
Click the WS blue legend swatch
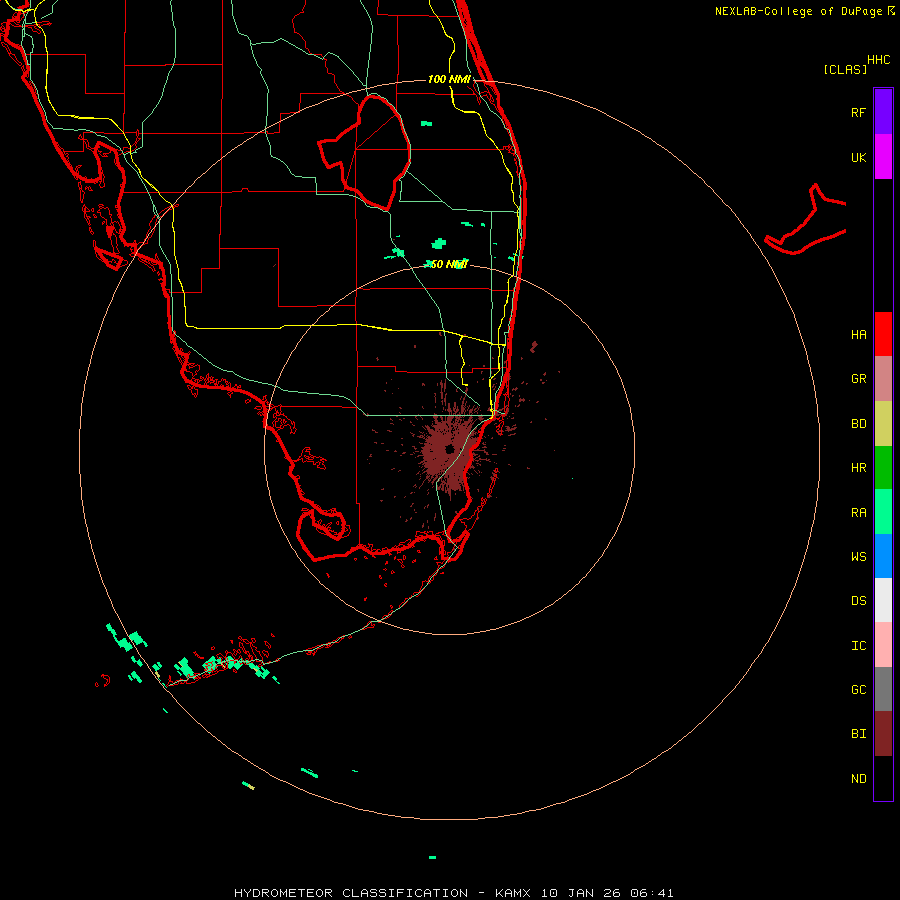pos(883,556)
